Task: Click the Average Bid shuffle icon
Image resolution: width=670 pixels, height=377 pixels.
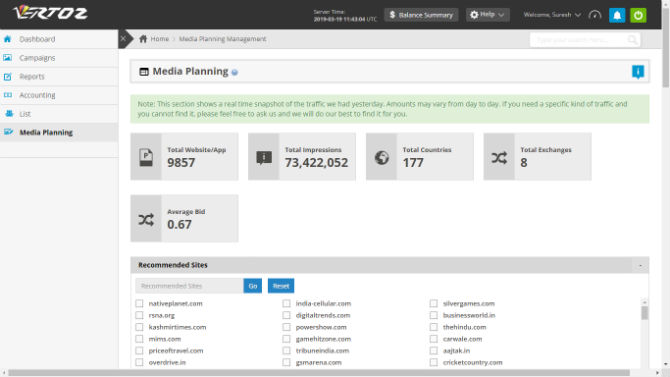Action: pos(146,220)
